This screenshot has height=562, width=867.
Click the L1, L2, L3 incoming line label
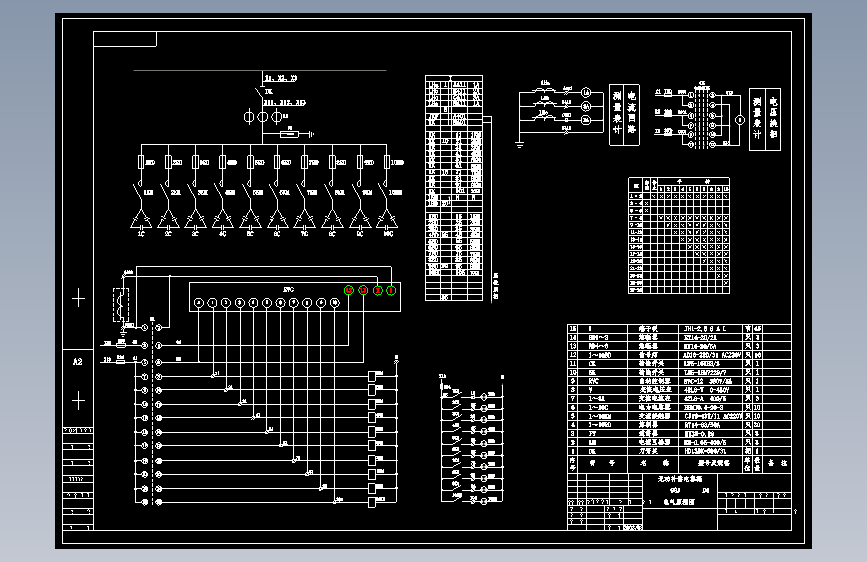(280, 78)
